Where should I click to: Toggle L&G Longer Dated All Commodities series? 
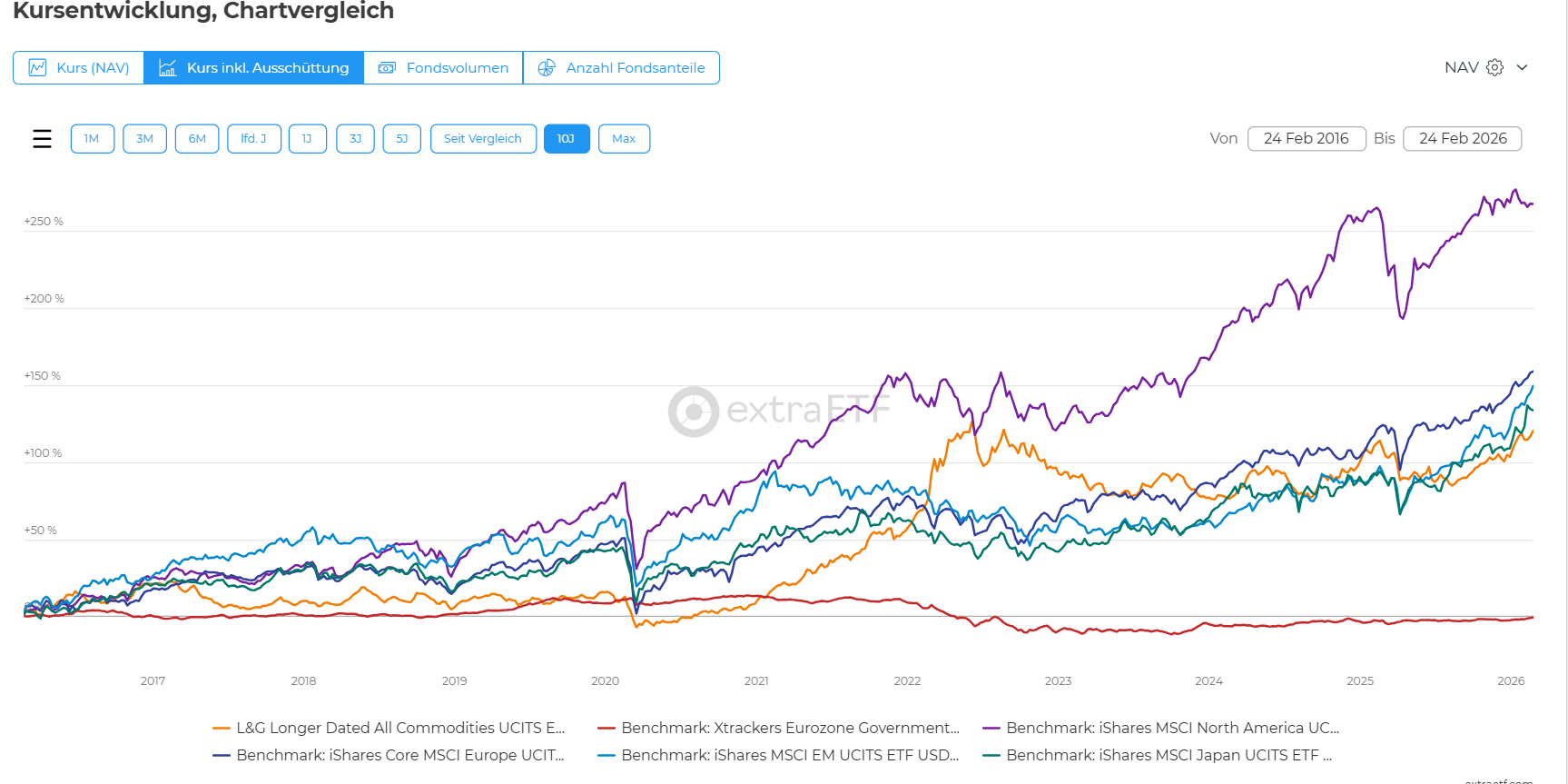(399, 728)
